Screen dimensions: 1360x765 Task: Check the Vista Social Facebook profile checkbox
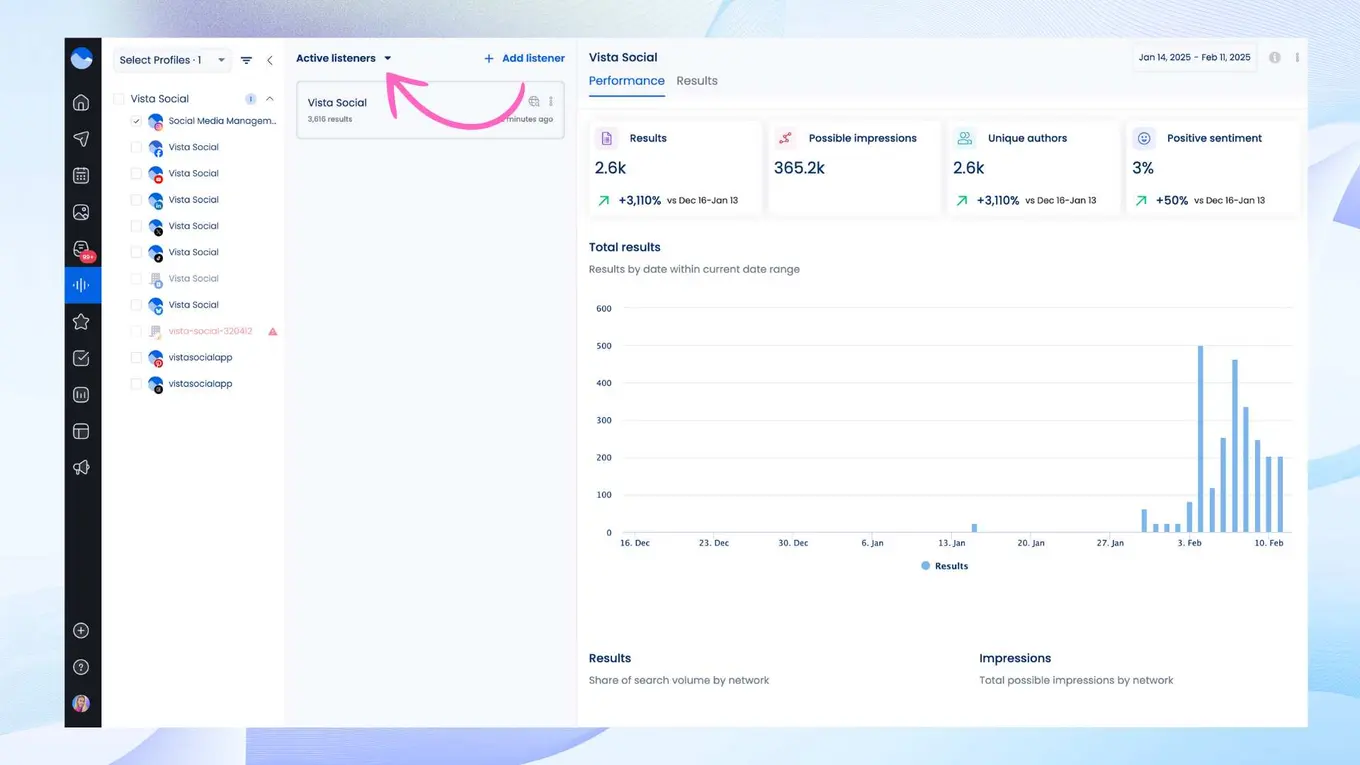coord(137,147)
